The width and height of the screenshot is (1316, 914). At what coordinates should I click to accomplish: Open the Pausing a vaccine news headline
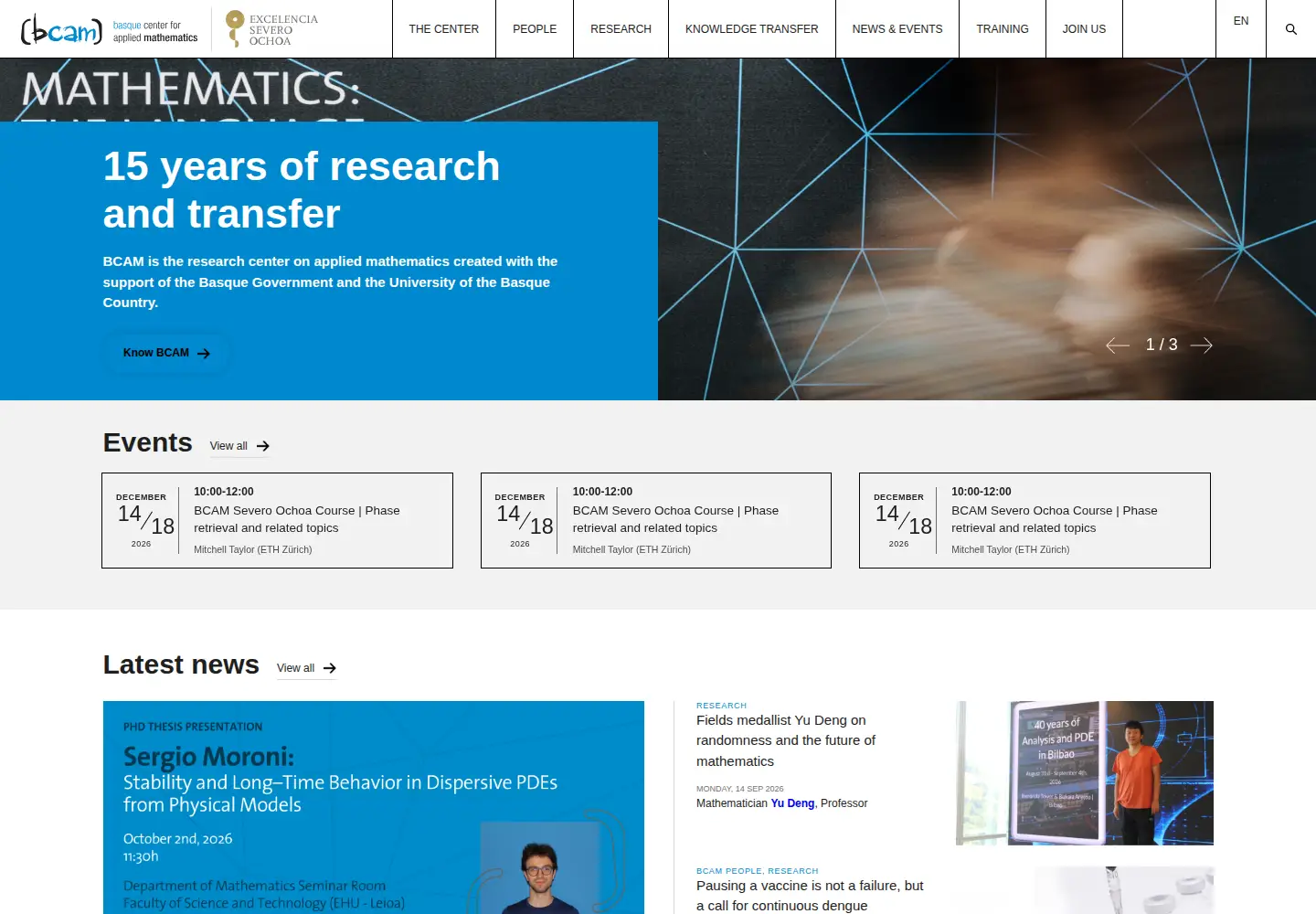(810, 896)
